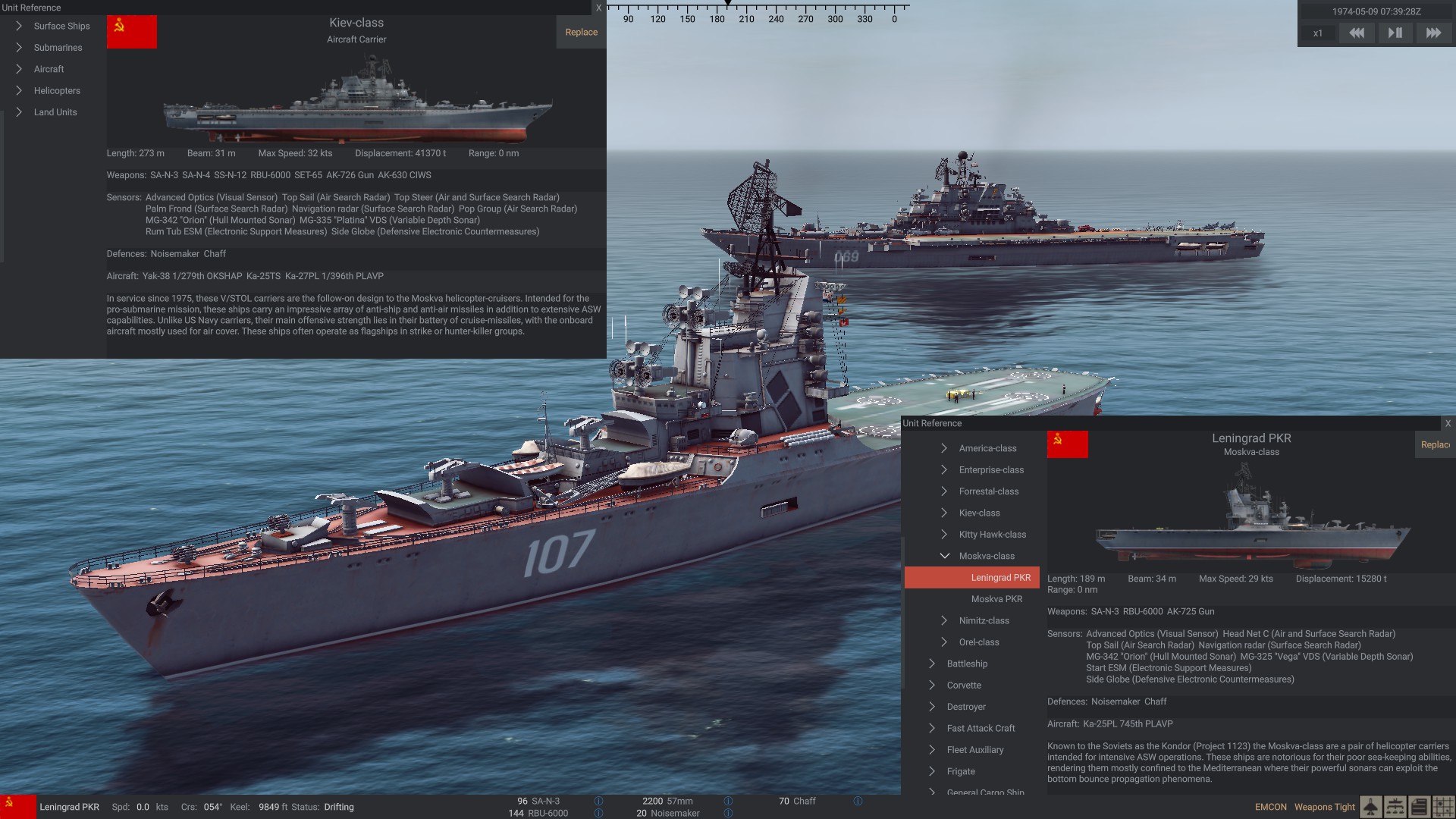This screenshot has height=819, width=1456.
Task: Toggle the EMCON setting
Action: (x=1270, y=807)
